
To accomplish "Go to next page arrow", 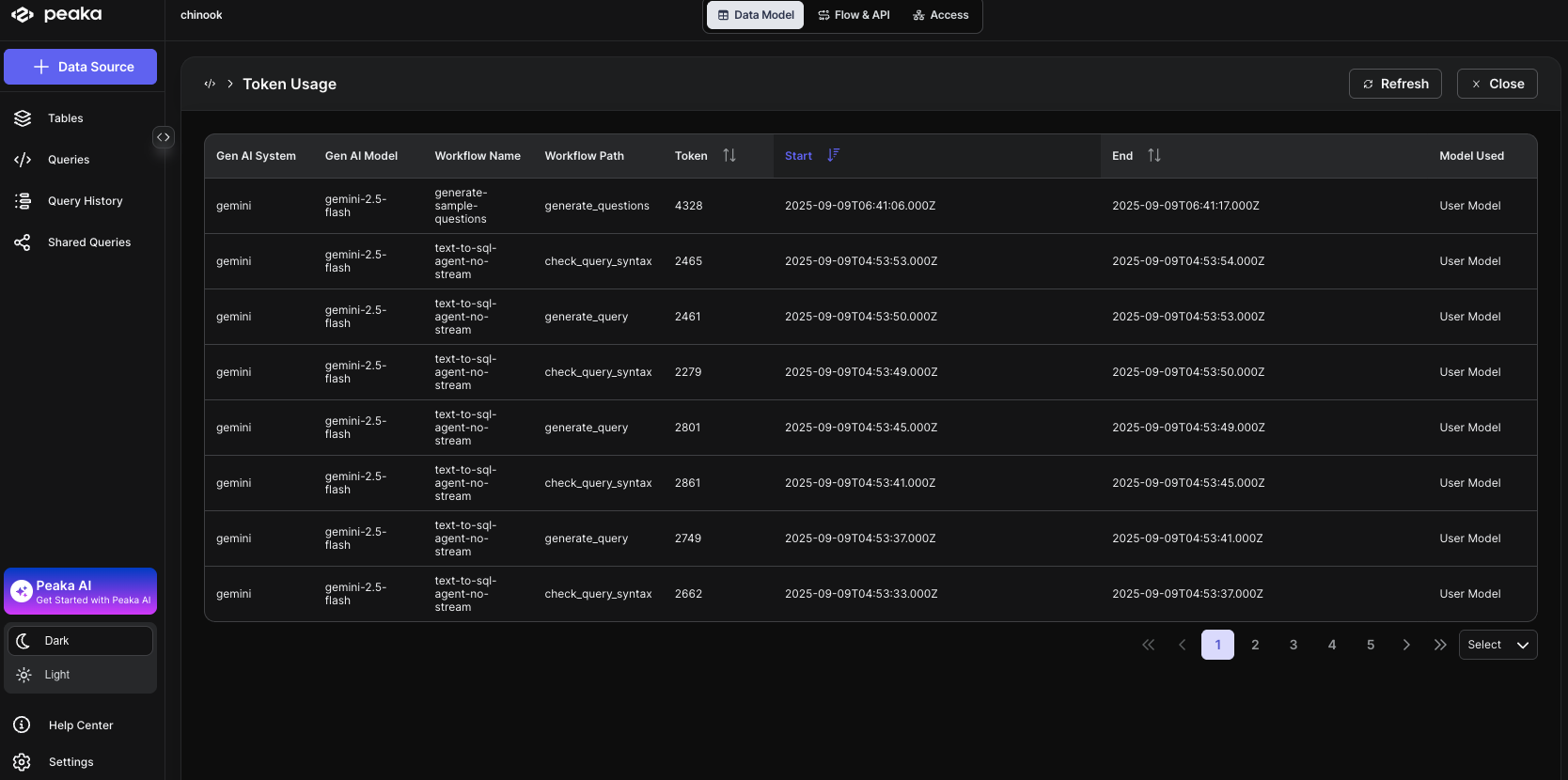I will click(1406, 645).
